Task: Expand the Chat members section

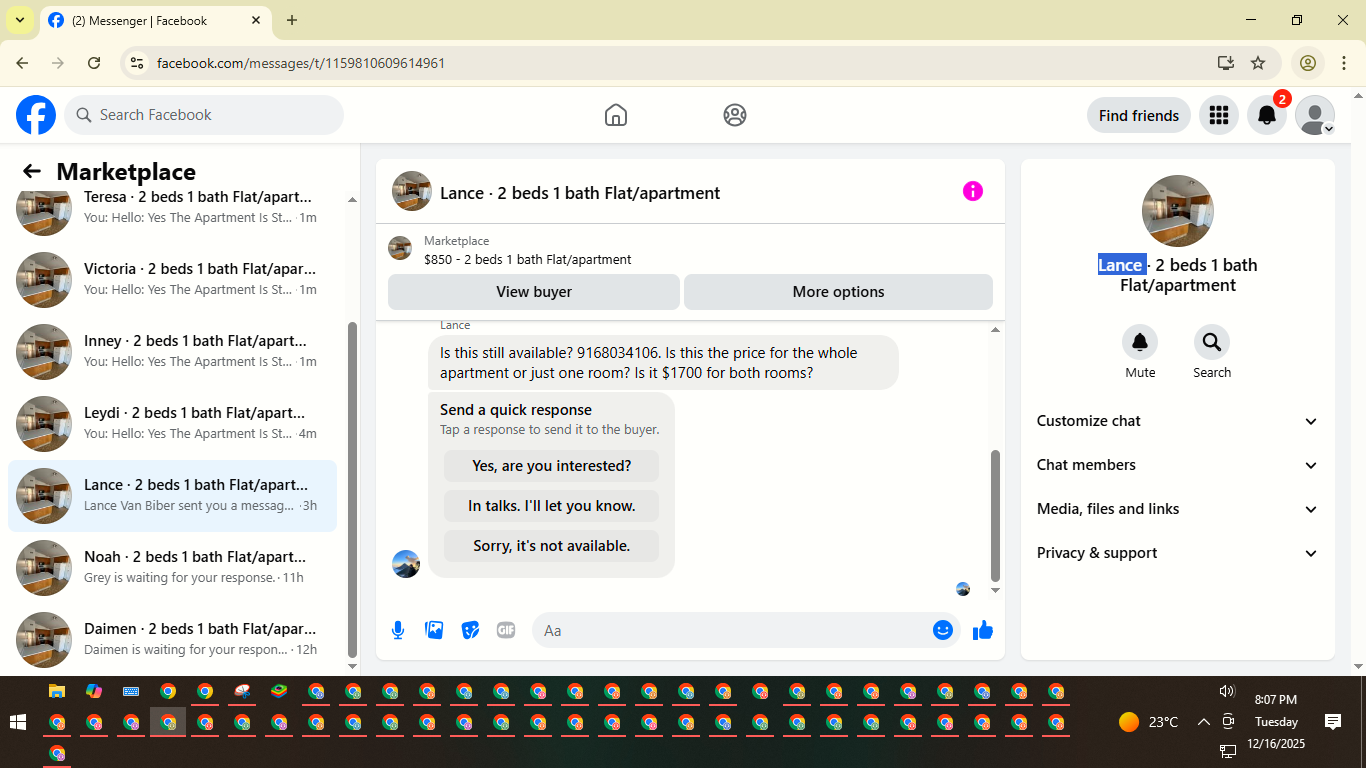Action: [x=1178, y=465]
